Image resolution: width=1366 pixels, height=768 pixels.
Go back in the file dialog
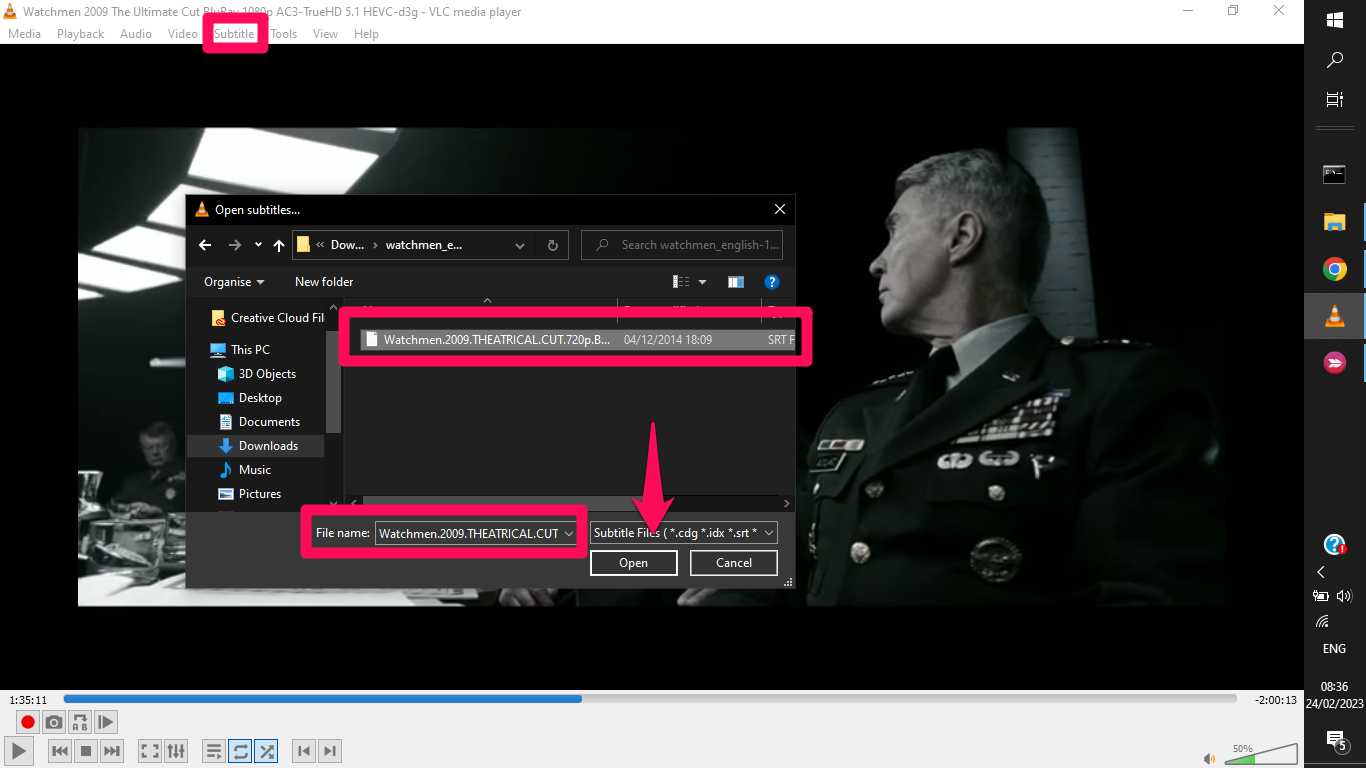[x=205, y=245]
